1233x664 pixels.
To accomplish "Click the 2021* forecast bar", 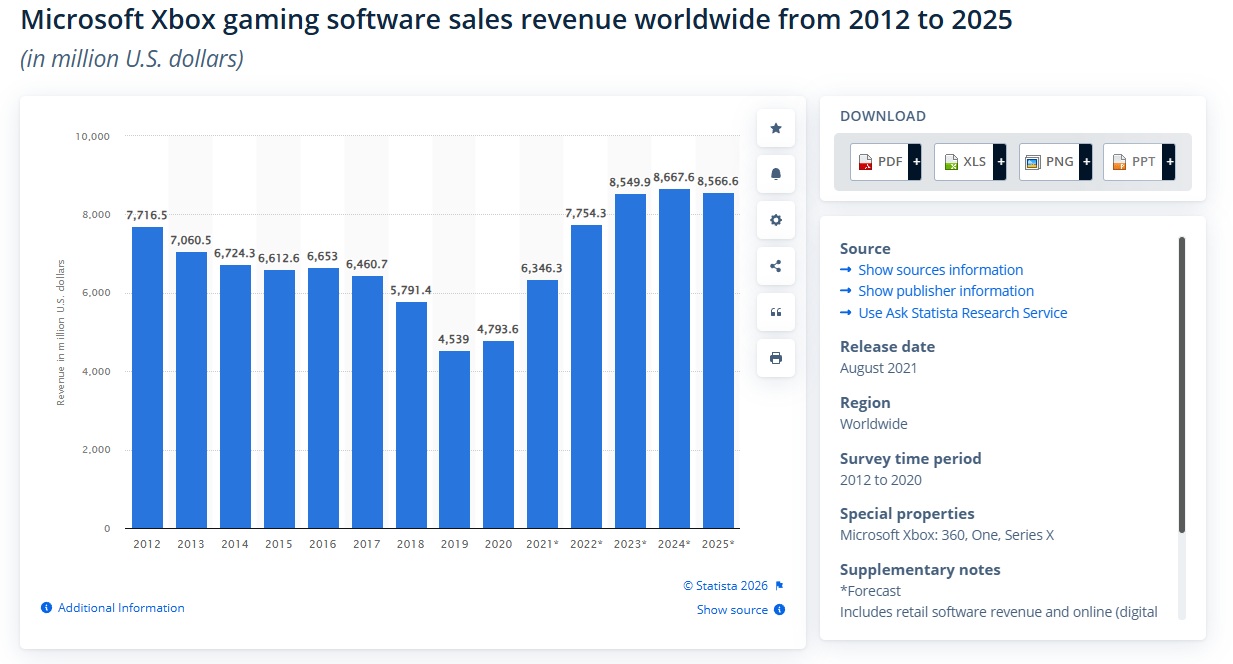I will click(x=542, y=404).
